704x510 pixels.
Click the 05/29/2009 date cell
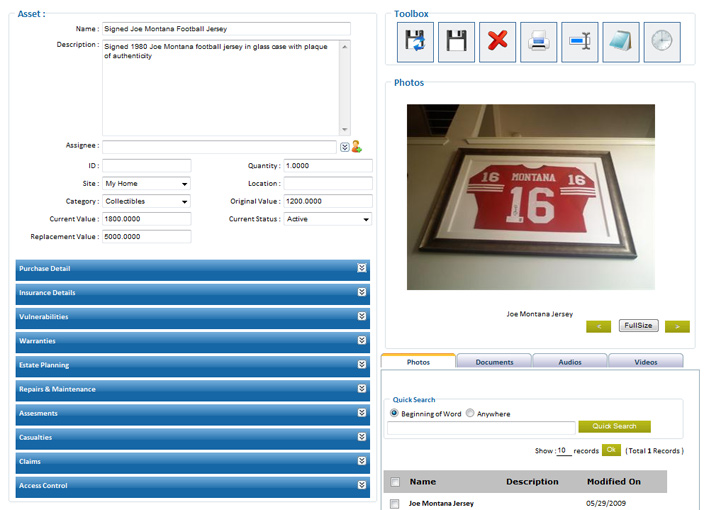pyautogui.click(x=606, y=504)
